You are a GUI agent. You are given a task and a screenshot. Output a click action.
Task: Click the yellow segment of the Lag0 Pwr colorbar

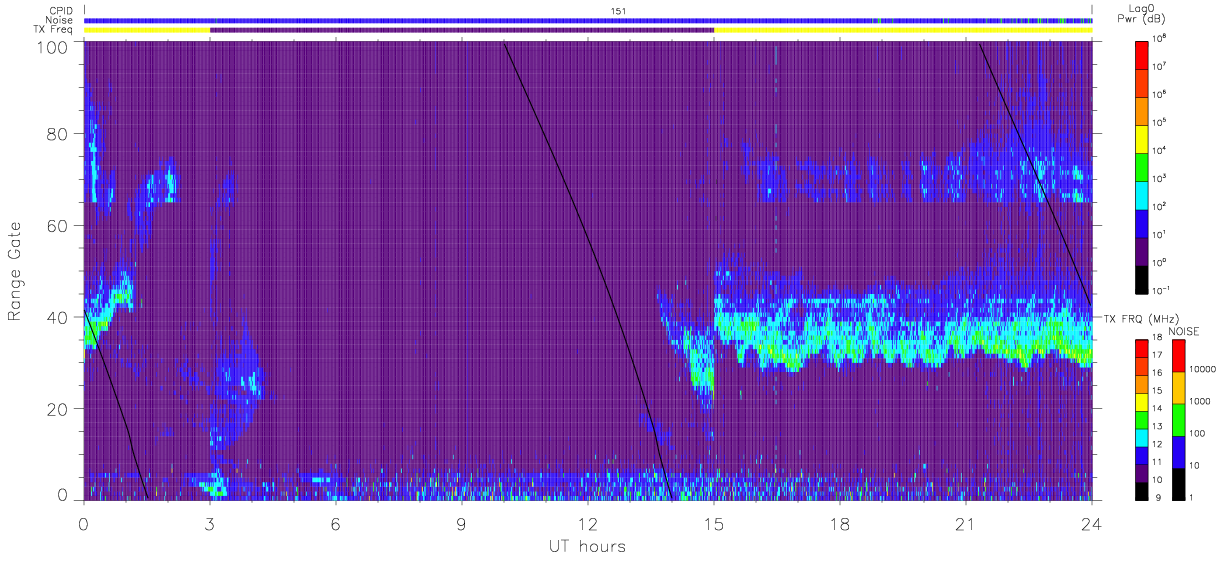tap(1142, 137)
